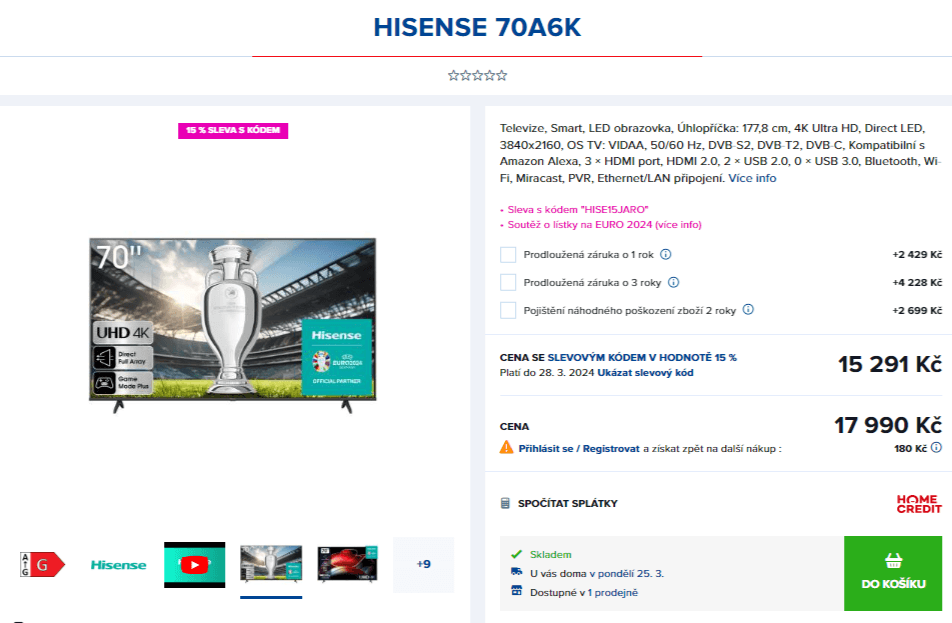Click the HISENSE 70A6K product title
This screenshot has width=952, height=623.
click(x=477, y=27)
